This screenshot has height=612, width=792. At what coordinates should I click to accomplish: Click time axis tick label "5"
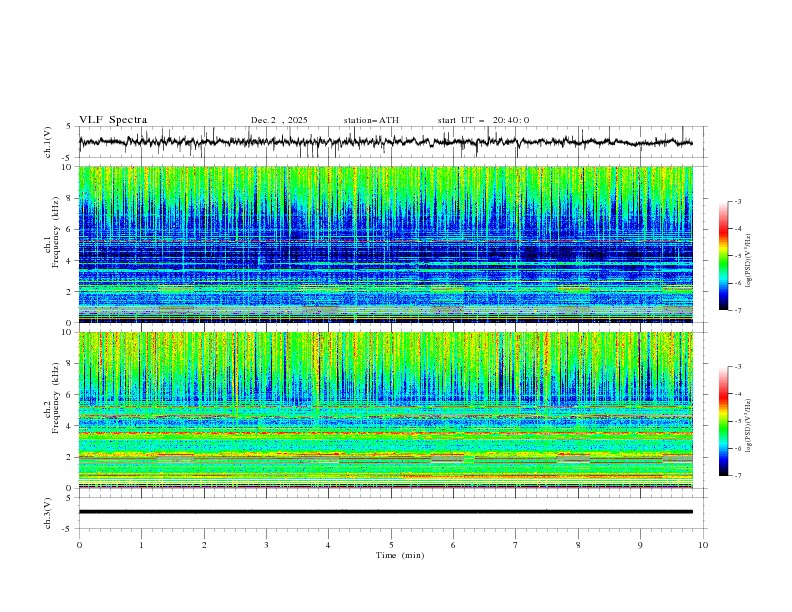tap(391, 545)
